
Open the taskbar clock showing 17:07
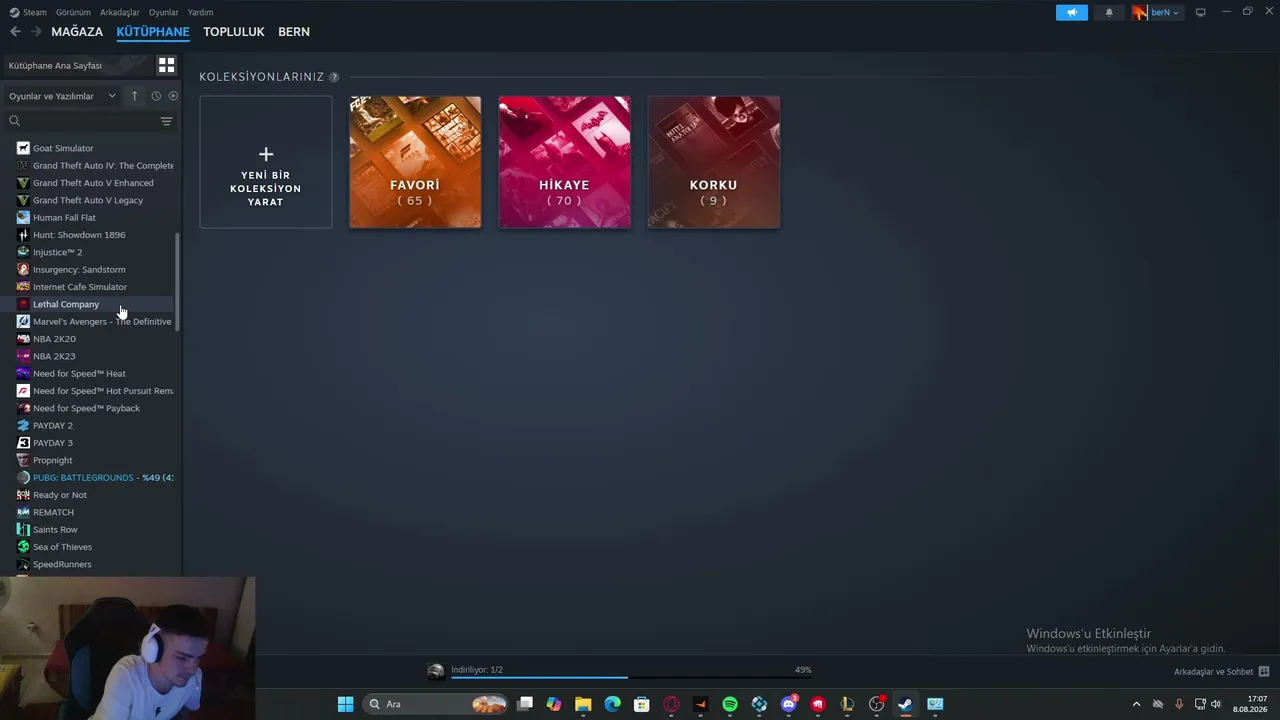[x=1250, y=704]
